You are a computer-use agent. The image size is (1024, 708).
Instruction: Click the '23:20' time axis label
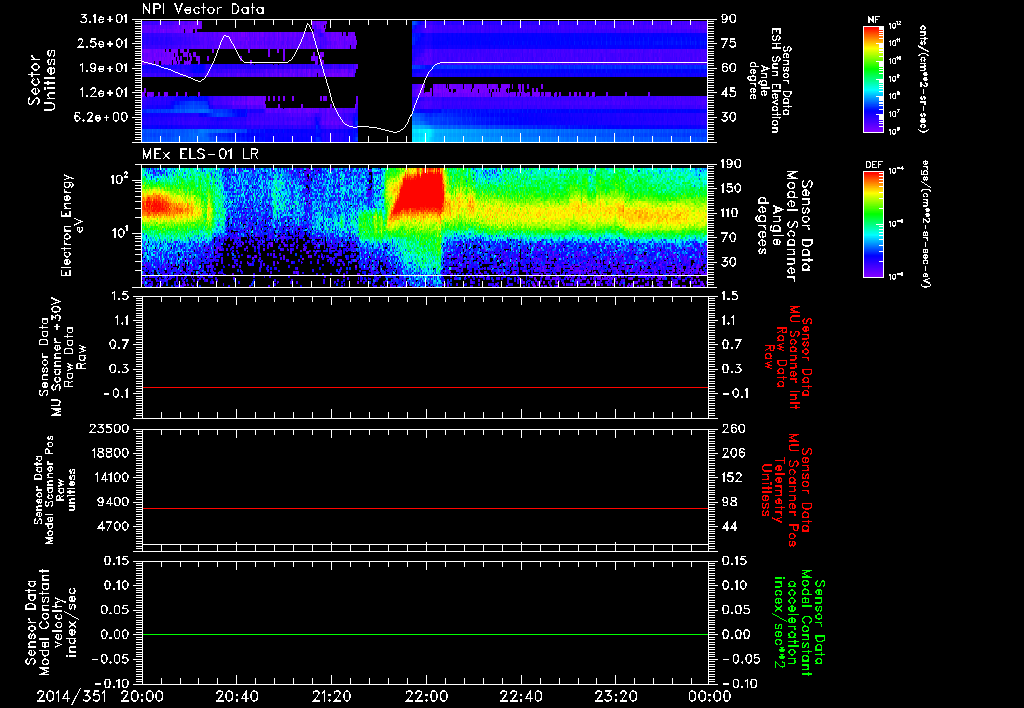pyautogui.click(x=615, y=696)
